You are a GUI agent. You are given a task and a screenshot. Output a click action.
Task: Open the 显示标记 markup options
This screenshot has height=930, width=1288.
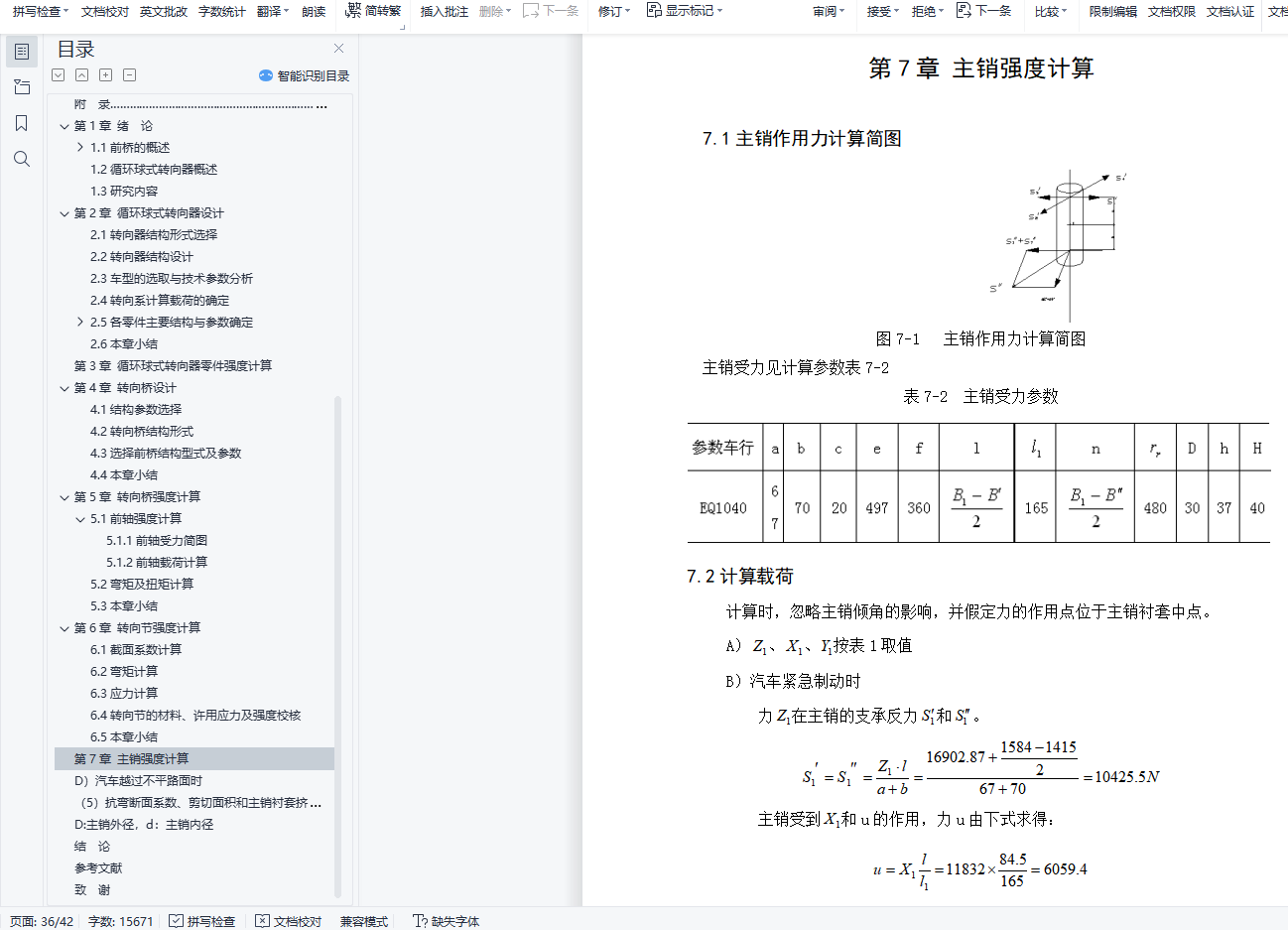[x=685, y=11]
